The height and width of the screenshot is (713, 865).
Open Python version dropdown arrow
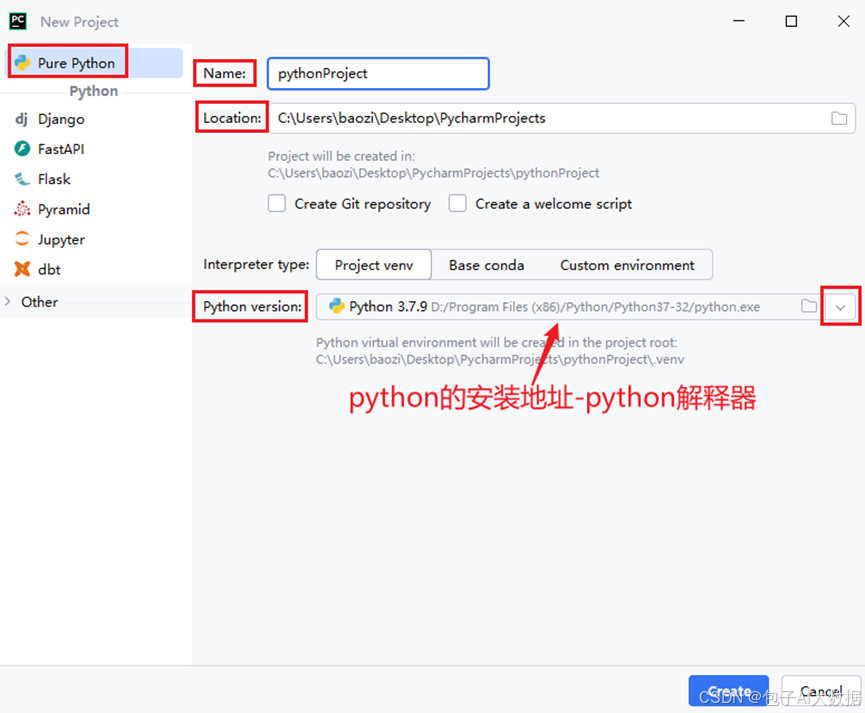coord(840,307)
